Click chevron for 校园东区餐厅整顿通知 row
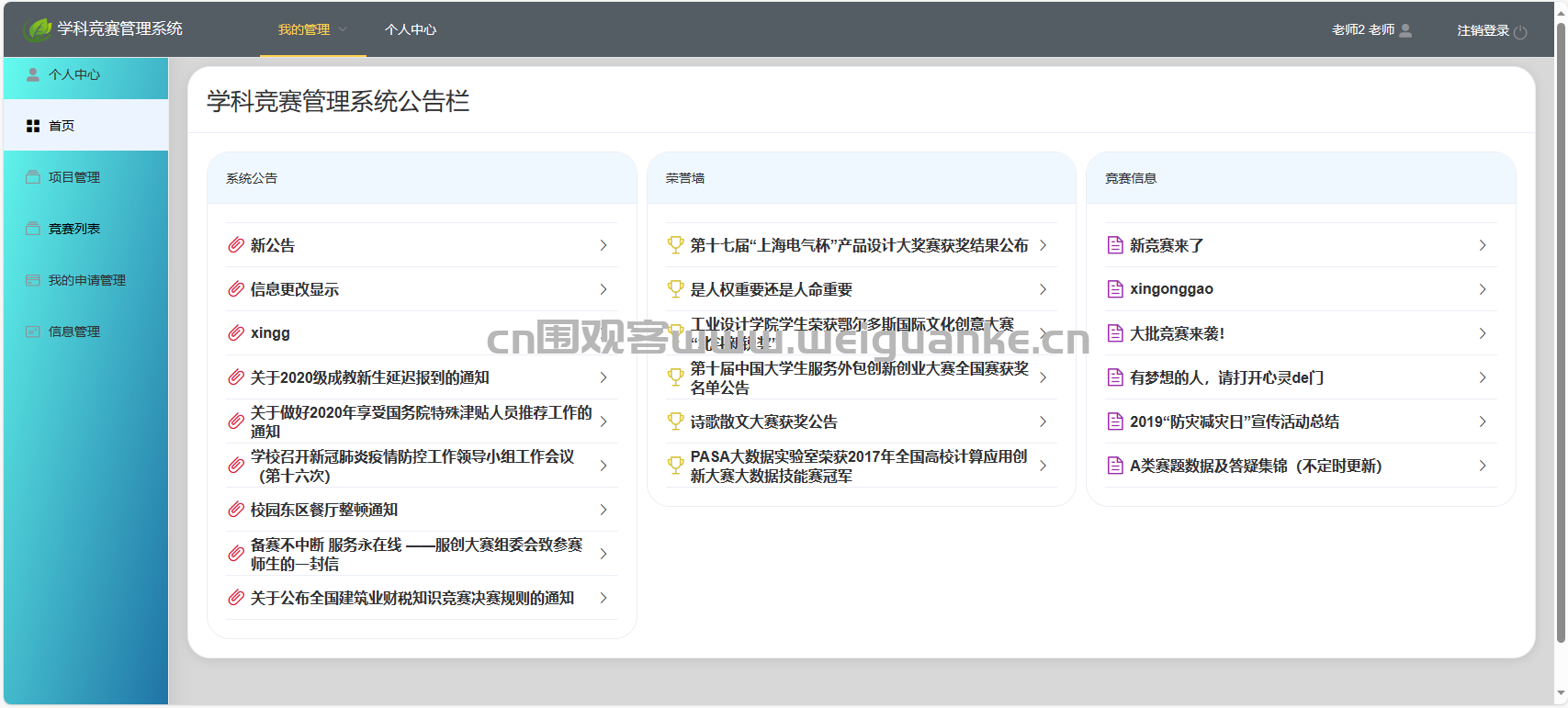The width and height of the screenshot is (1568, 708). click(604, 510)
